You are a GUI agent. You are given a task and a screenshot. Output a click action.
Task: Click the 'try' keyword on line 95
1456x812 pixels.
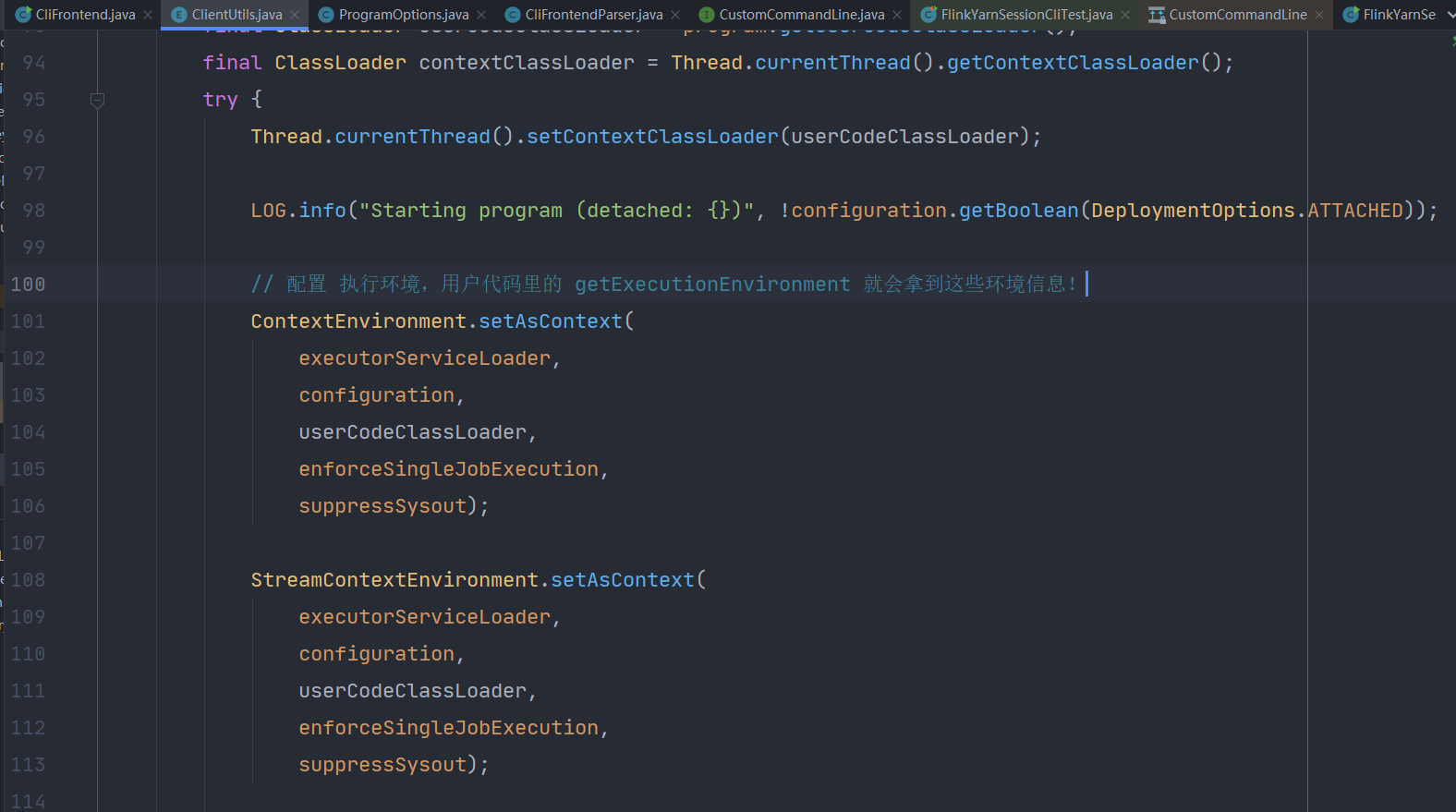[221, 100]
